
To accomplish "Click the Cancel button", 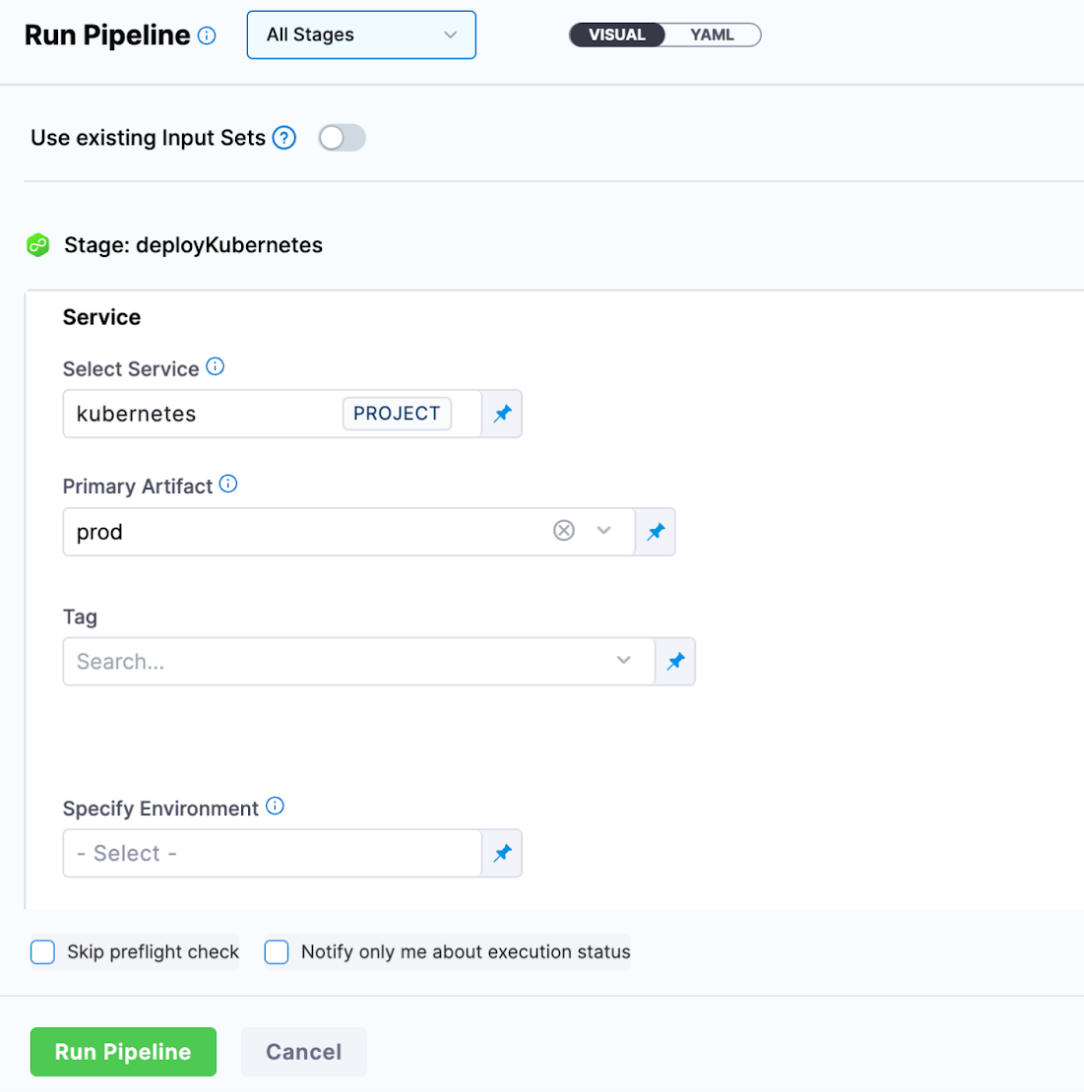I will 303,1052.
